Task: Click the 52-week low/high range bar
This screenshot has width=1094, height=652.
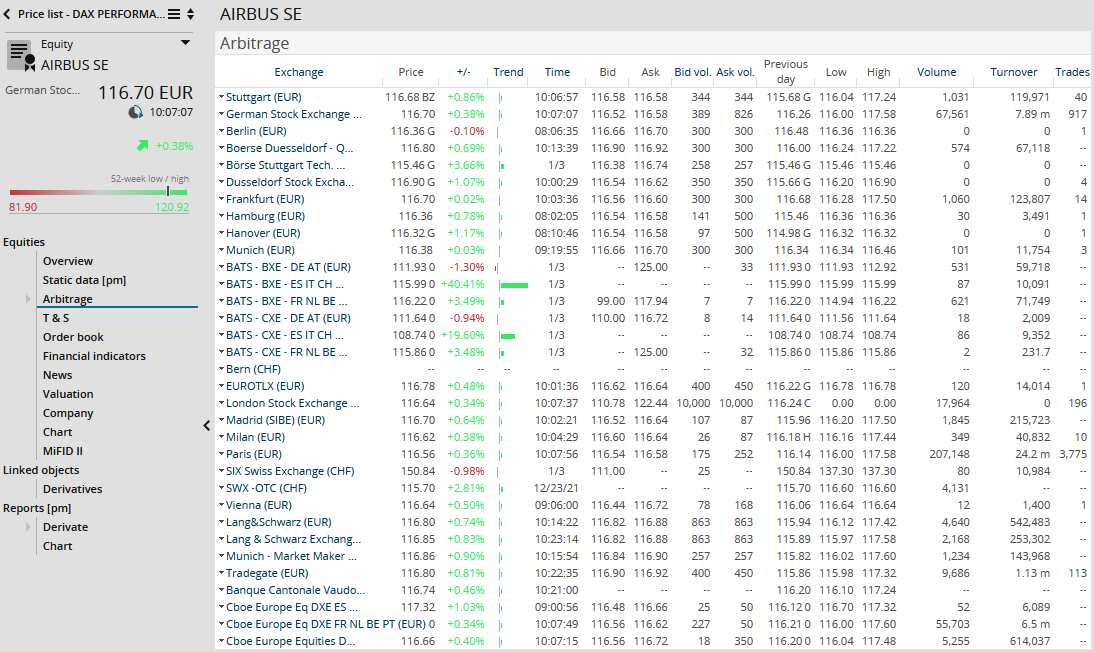Action: (x=99, y=192)
